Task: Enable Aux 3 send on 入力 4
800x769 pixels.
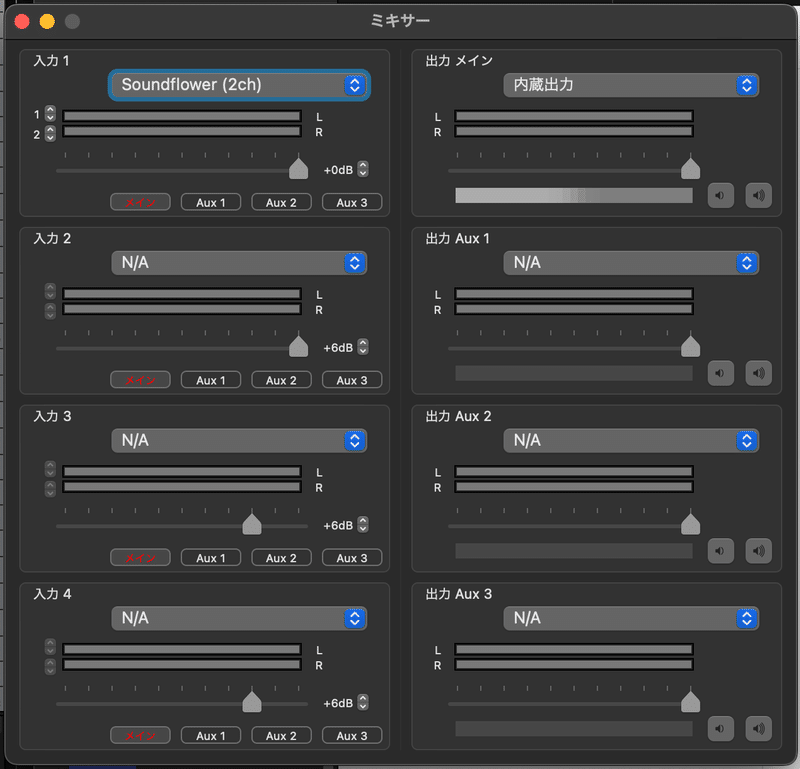Action: [352, 735]
